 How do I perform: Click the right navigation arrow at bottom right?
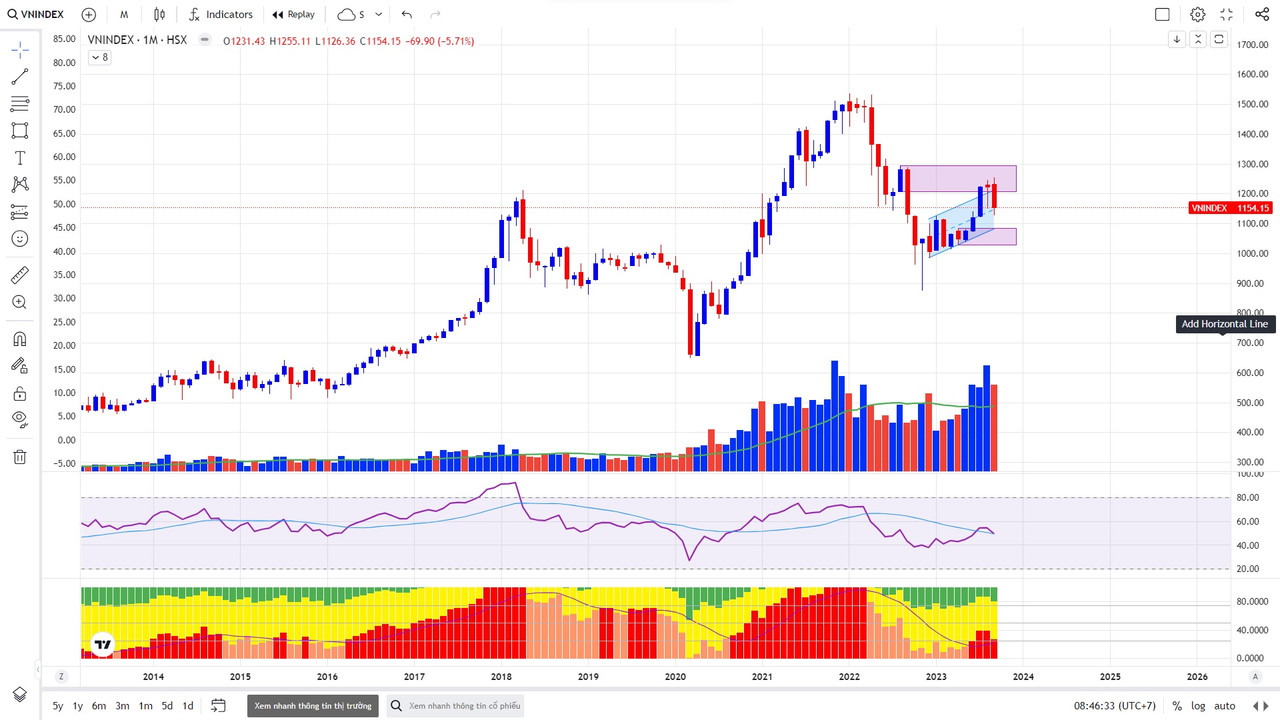click(x=1266, y=706)
